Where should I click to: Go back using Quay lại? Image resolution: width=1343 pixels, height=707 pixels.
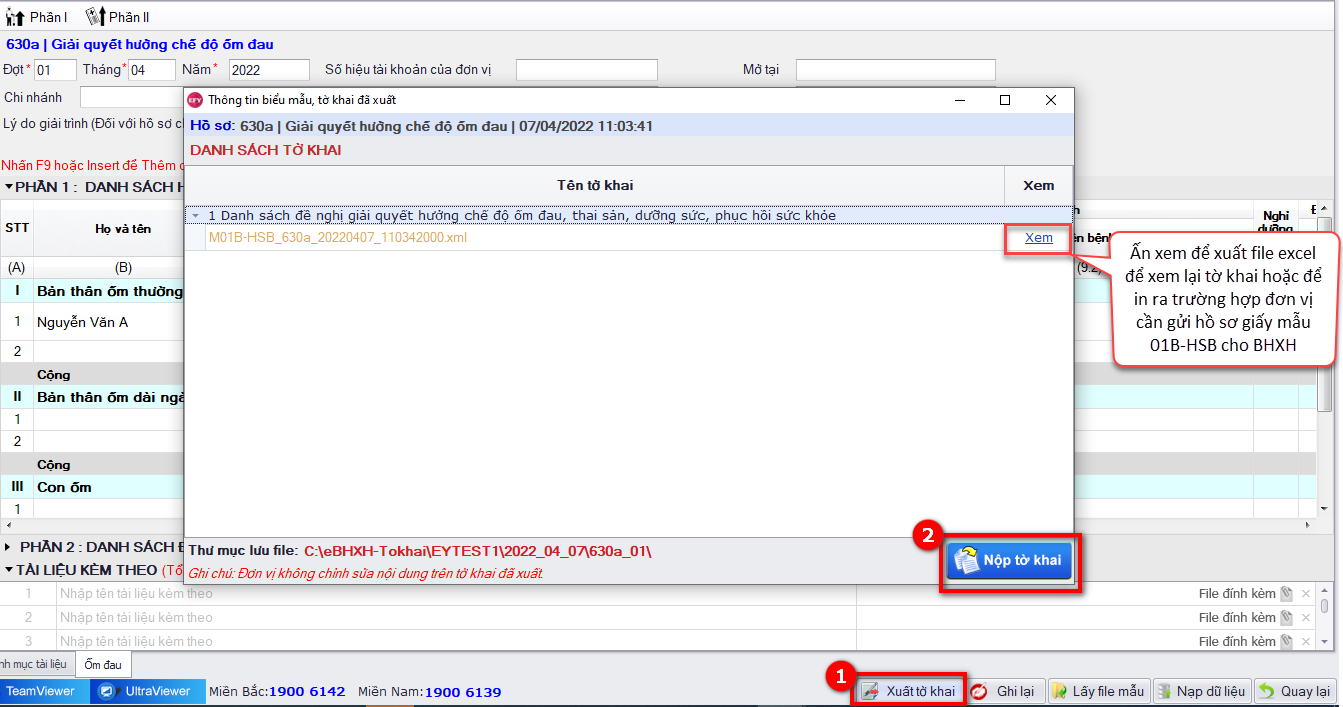click(1295, 691)
